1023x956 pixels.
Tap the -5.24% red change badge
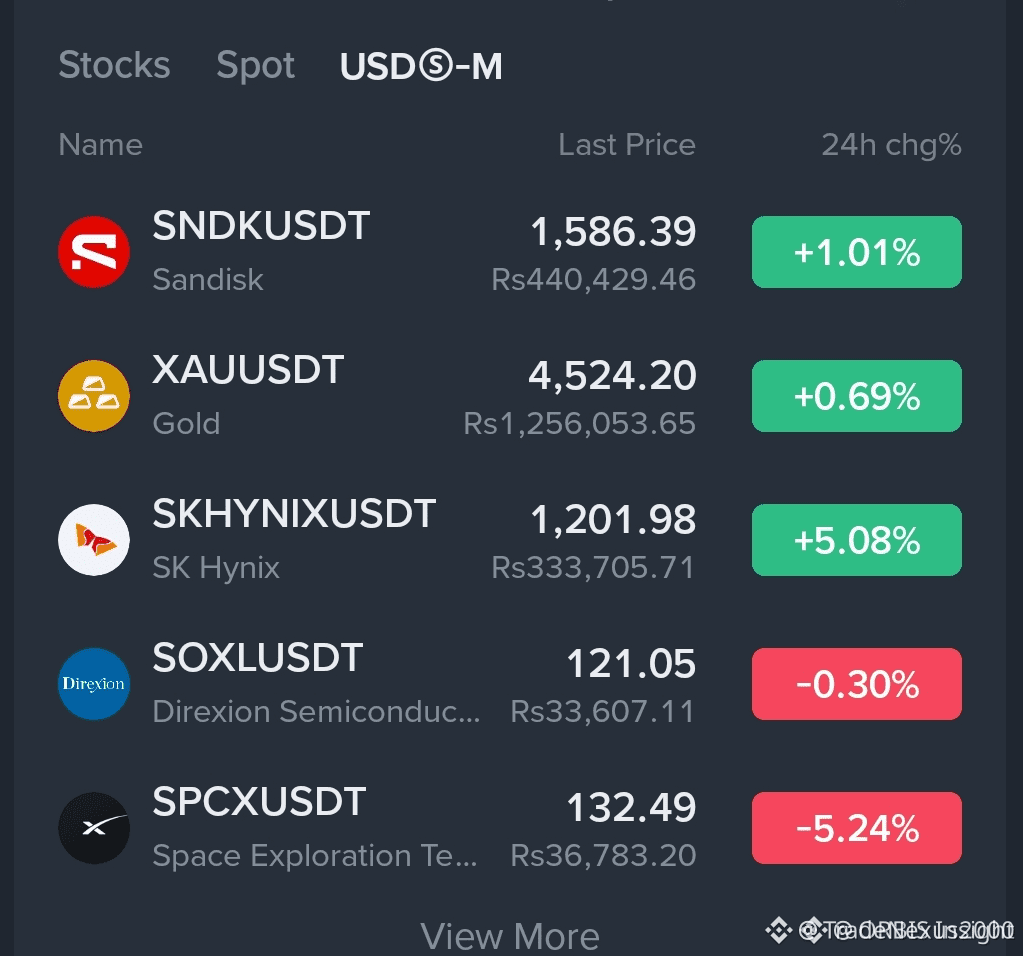click(857, 828)
